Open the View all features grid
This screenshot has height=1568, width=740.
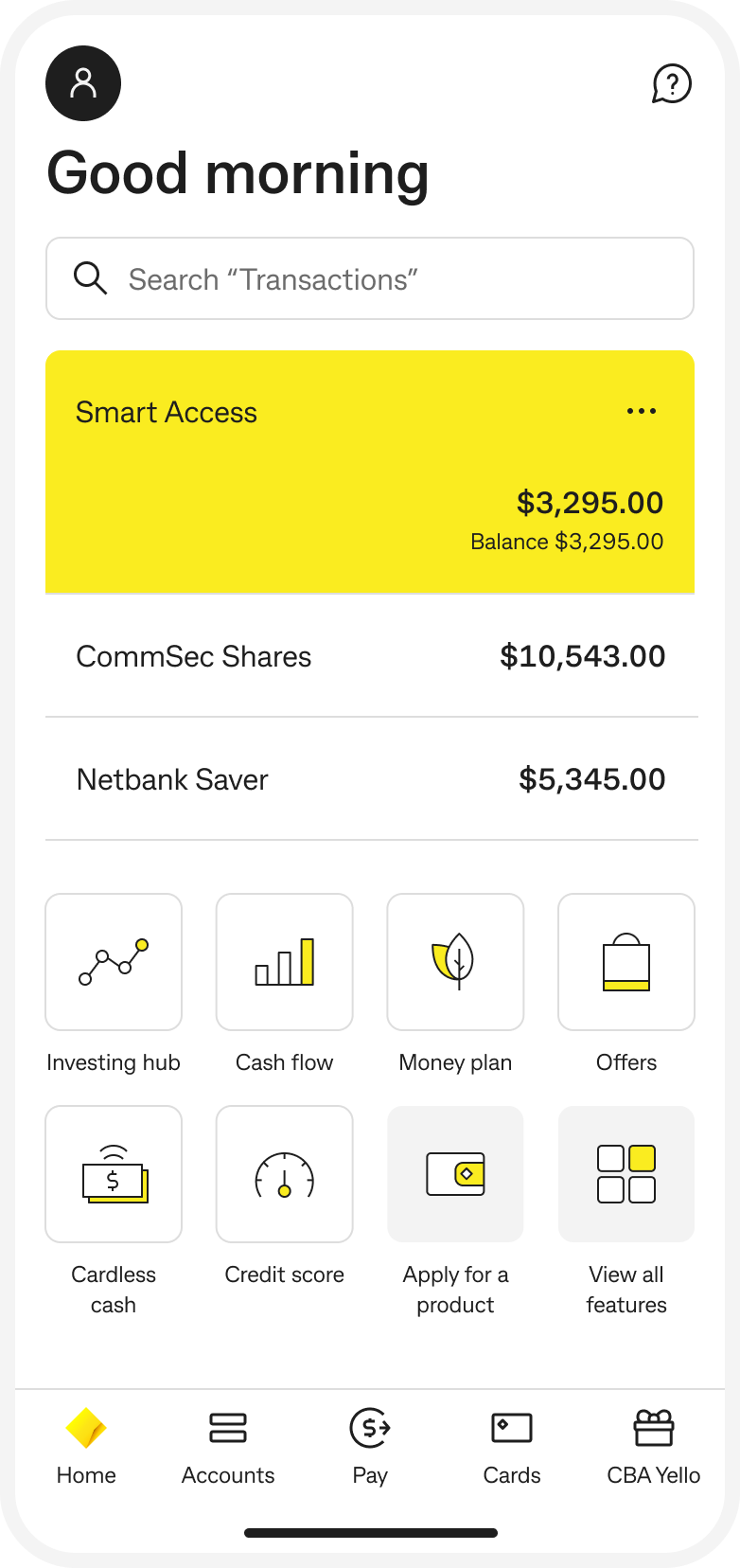click(x=626, y=1174)
